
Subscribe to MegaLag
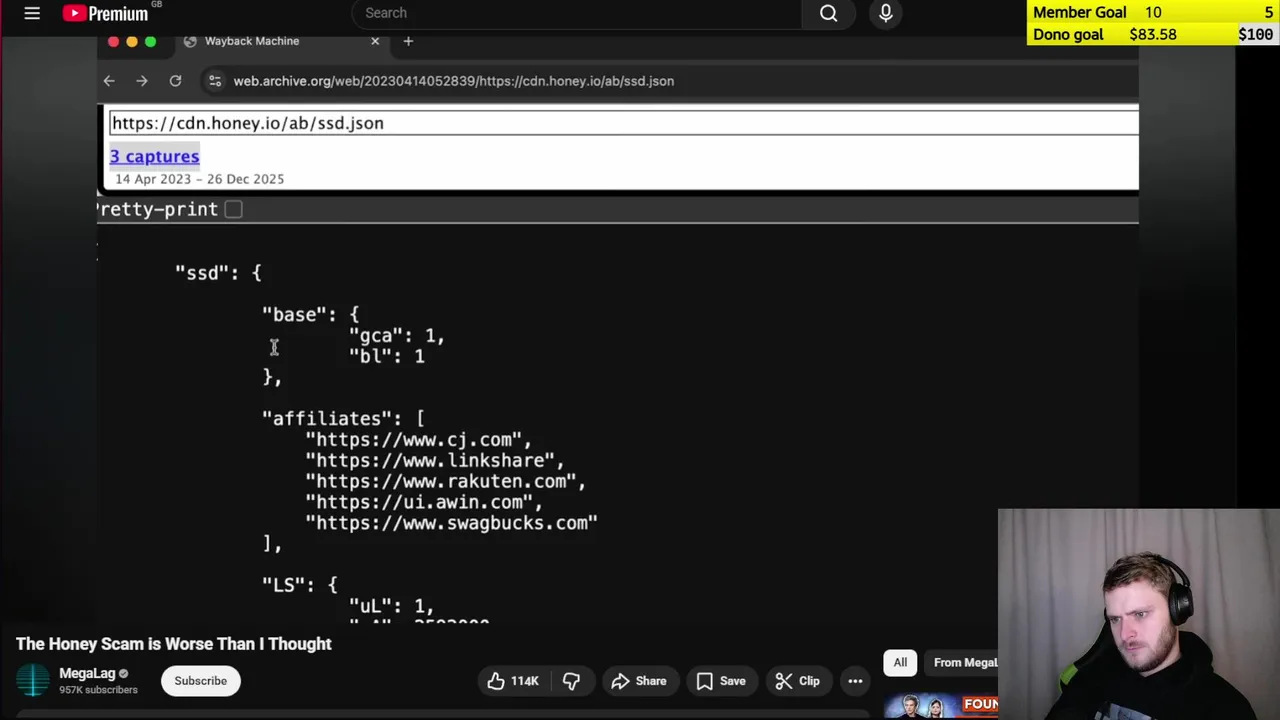(x=201, y=681)
